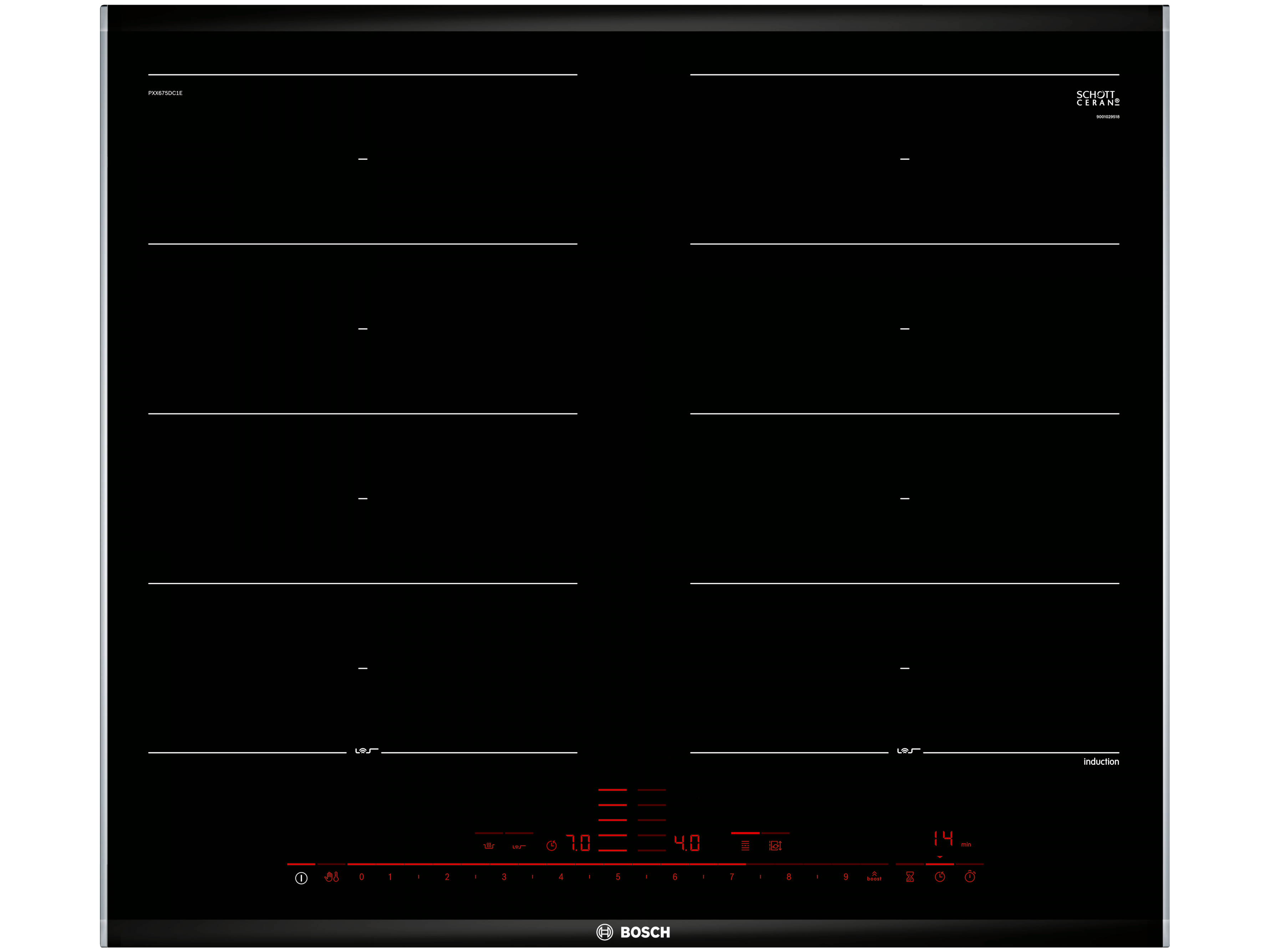Tap power level 2 on touch slider
The width and height of the screenshot is (1270, 952).
[x=447, y=877]
